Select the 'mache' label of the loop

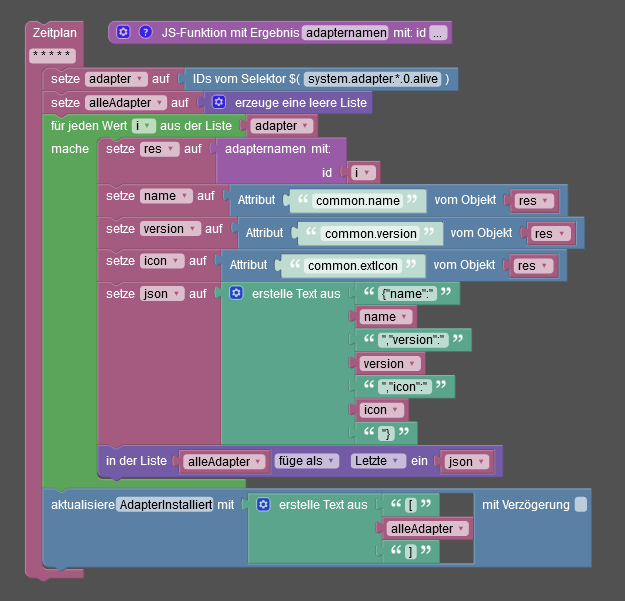[70, 149]
